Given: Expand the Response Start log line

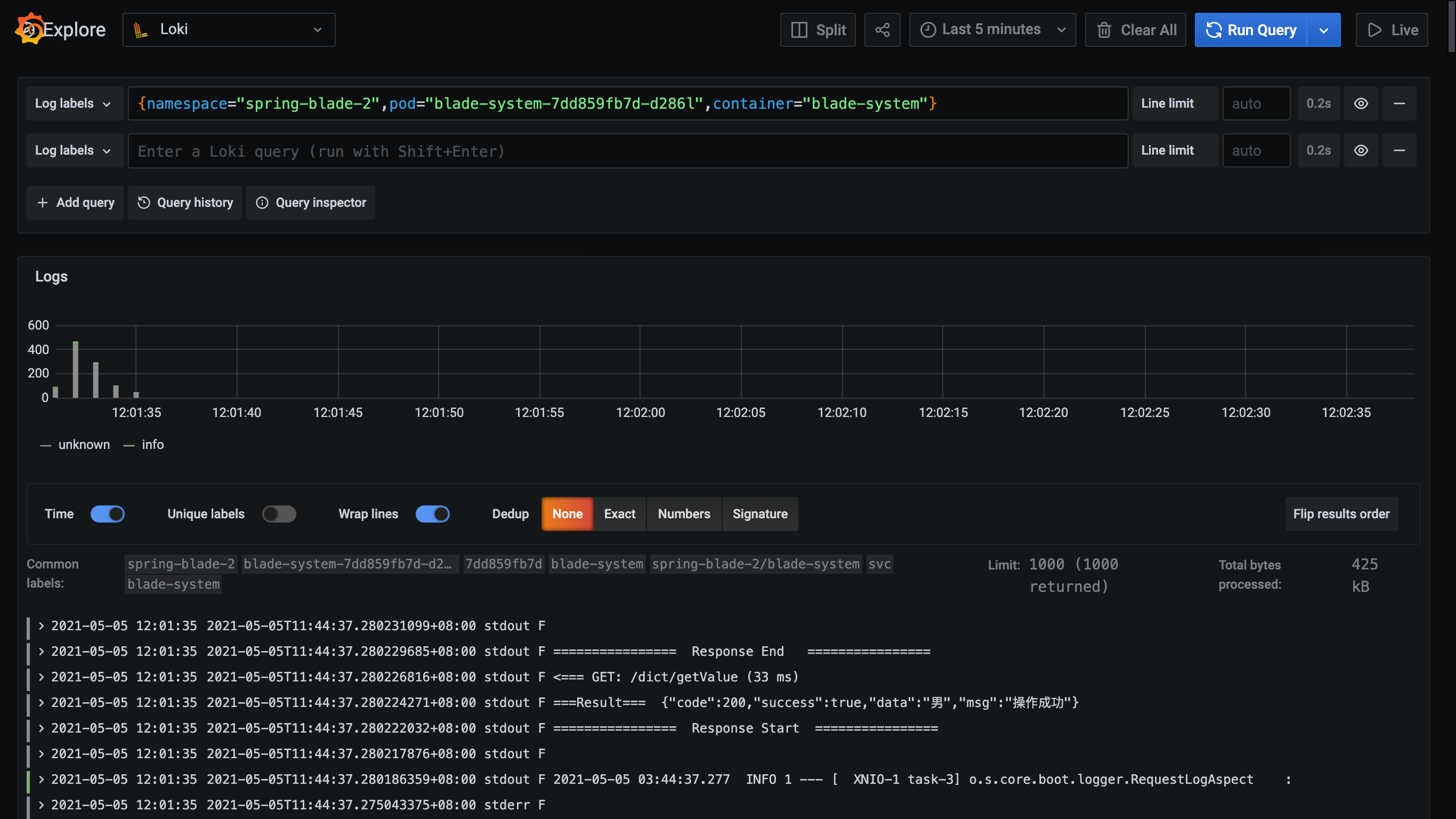Looking at the screenshot, I should click(x=41, y=728).
